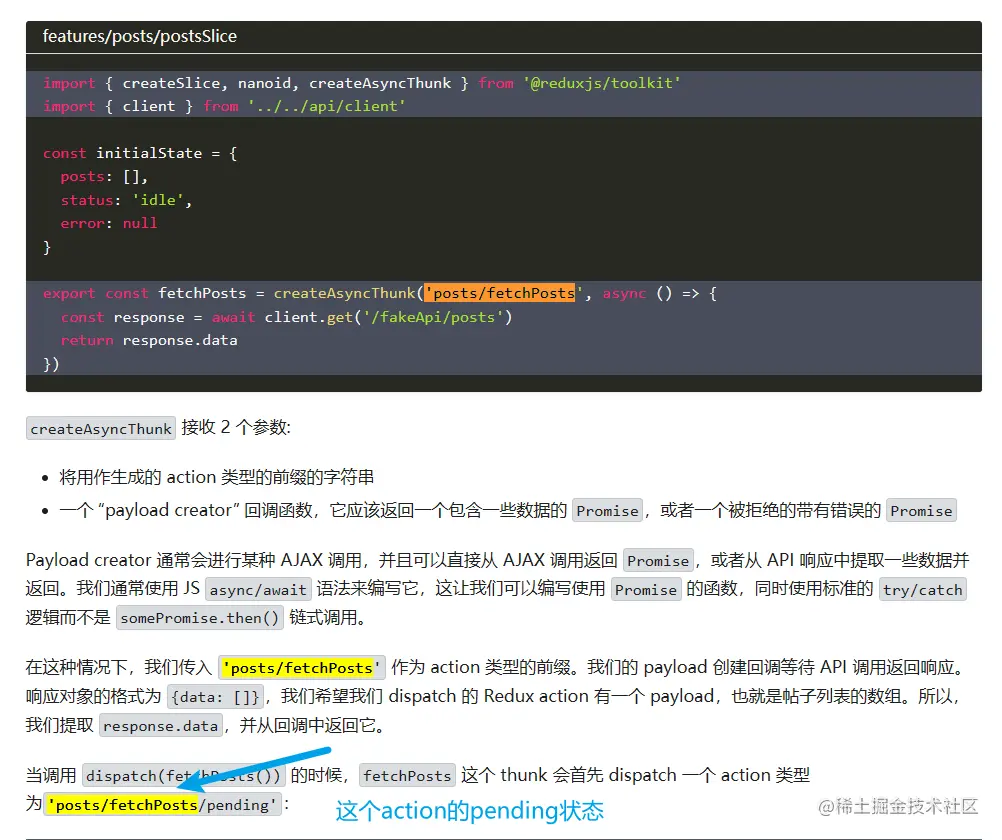Click the 'posts/fetchPosts/pending' inline code
Viewport: 1002px width, 840px height.
[x=162, y=805]
